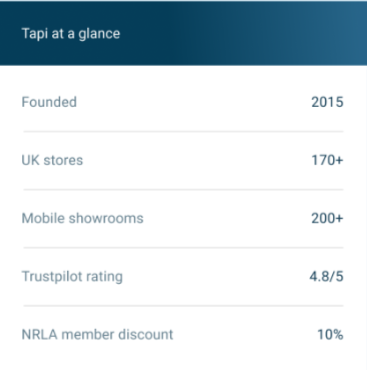Screen dimensions: 367x370
Task: Click the 2015 founded value
Action: coord(327,102)
